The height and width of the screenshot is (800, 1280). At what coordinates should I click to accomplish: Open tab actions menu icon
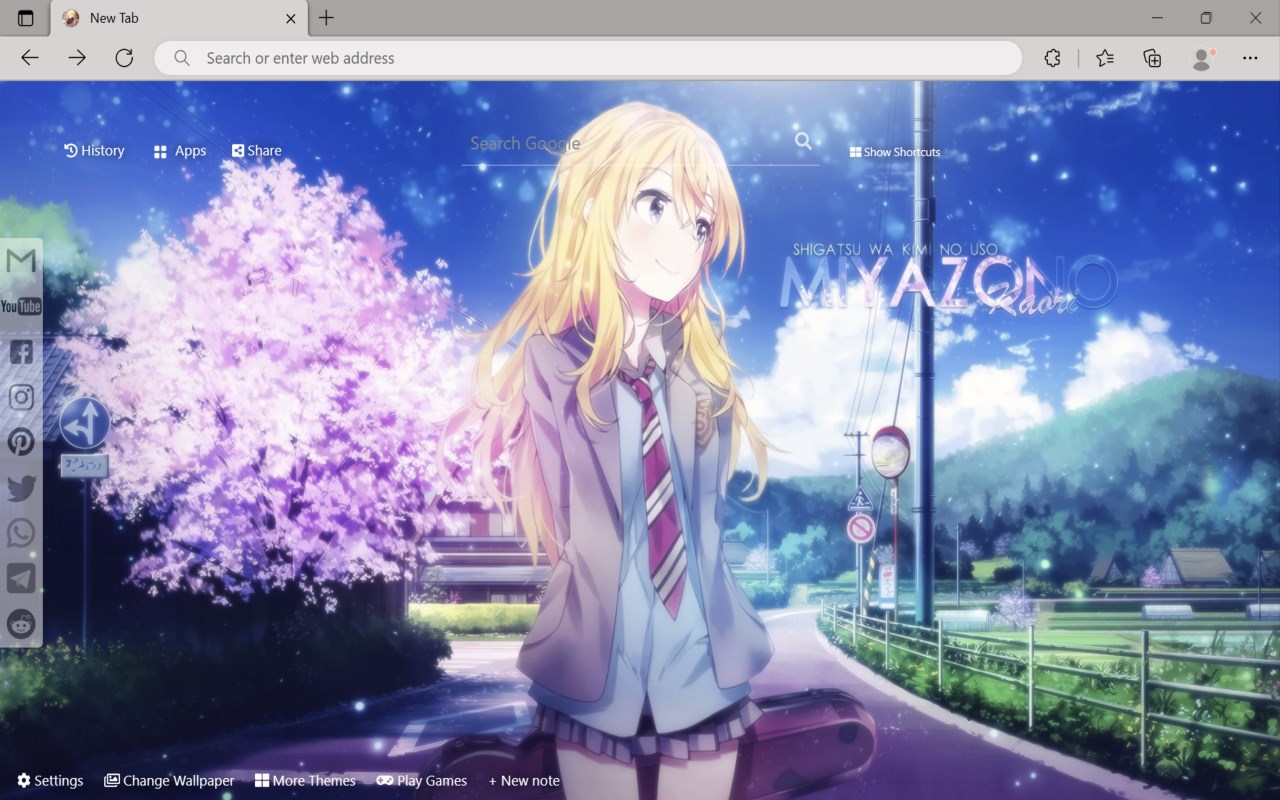(26, 18)
